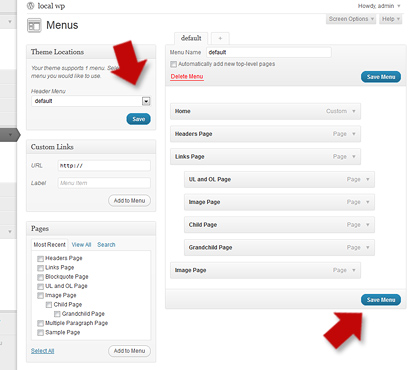
Task: Click the Select All link
Action: click(x=42, y=351)
